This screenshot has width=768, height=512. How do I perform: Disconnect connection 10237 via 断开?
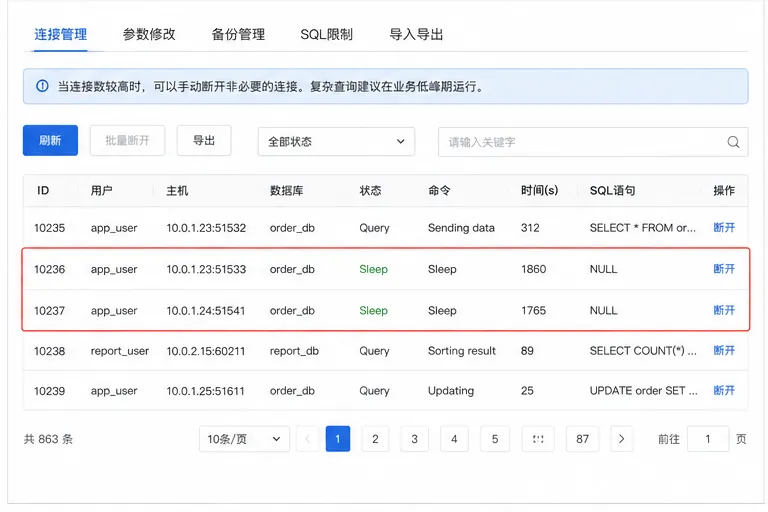click(x=724, y=310)
